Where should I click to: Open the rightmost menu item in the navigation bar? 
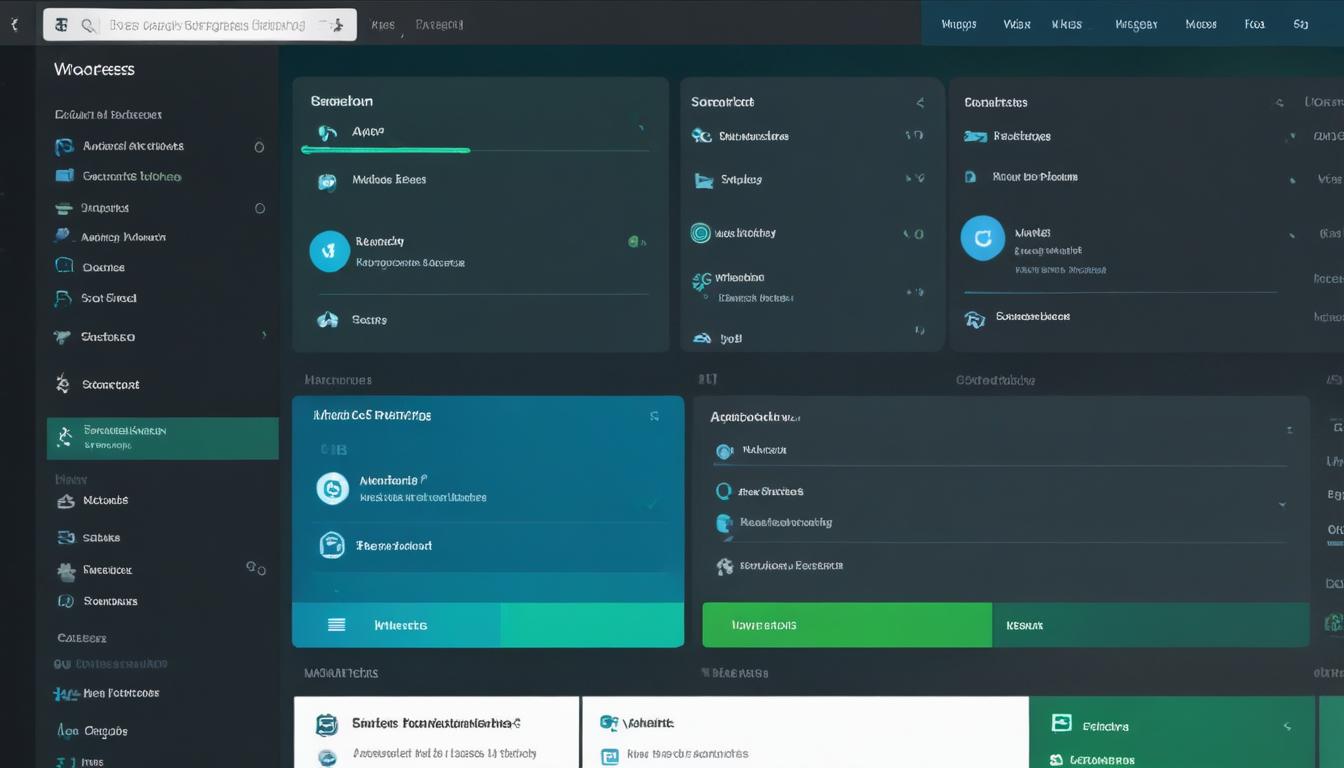pos(1300,23)
